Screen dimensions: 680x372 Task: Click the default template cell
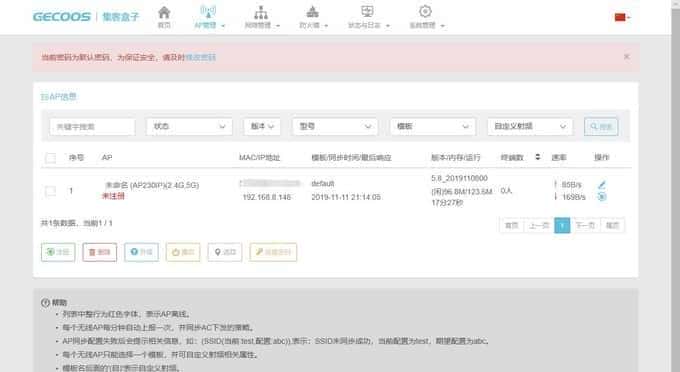323,184
